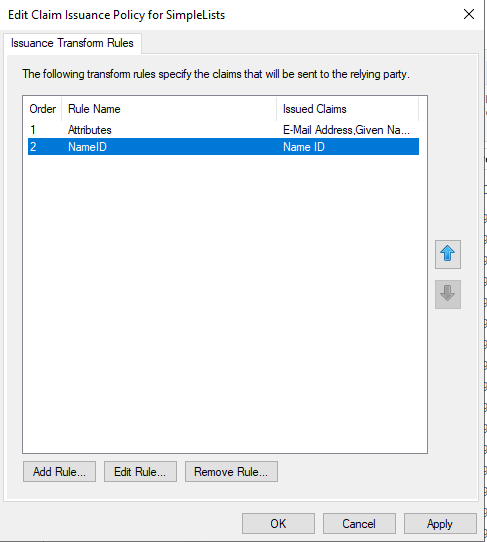Confirm changes with OK
The image size is (487, 542).
click(278, 524)
